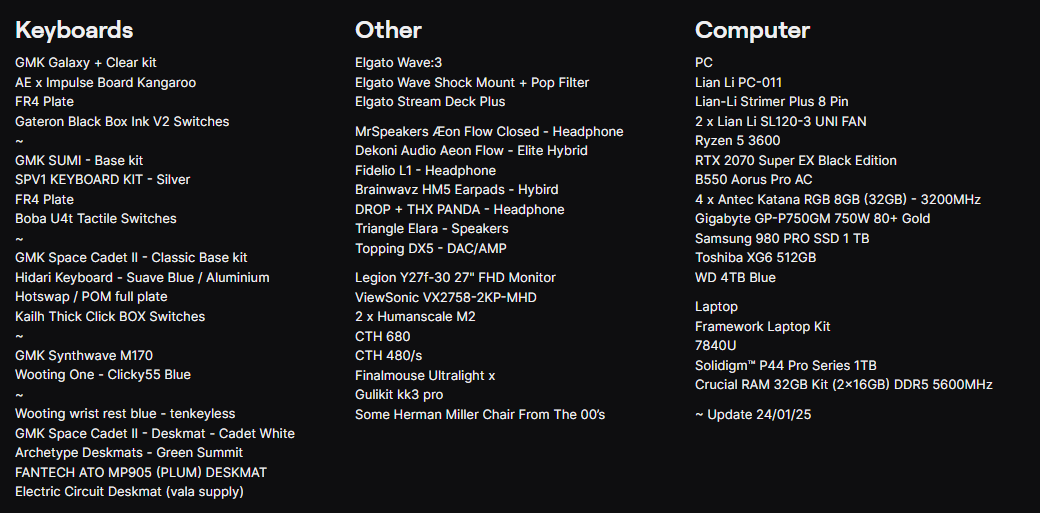Click SPV1 KEYBOARD KIT - Silver text
This screenshot has height=513, width=1040.
[102, 180]
